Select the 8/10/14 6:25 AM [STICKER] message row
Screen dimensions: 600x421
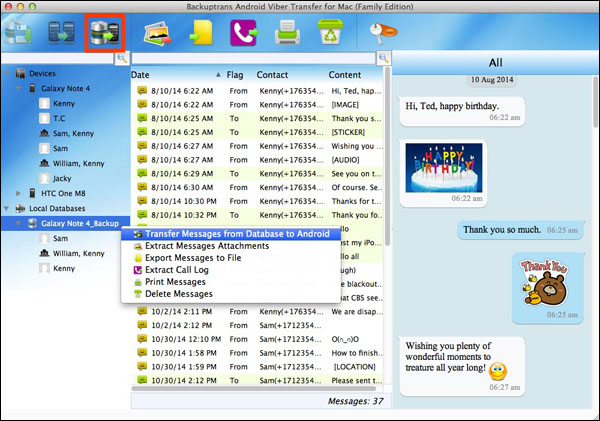pyautogui.click(x=257, y=132)
